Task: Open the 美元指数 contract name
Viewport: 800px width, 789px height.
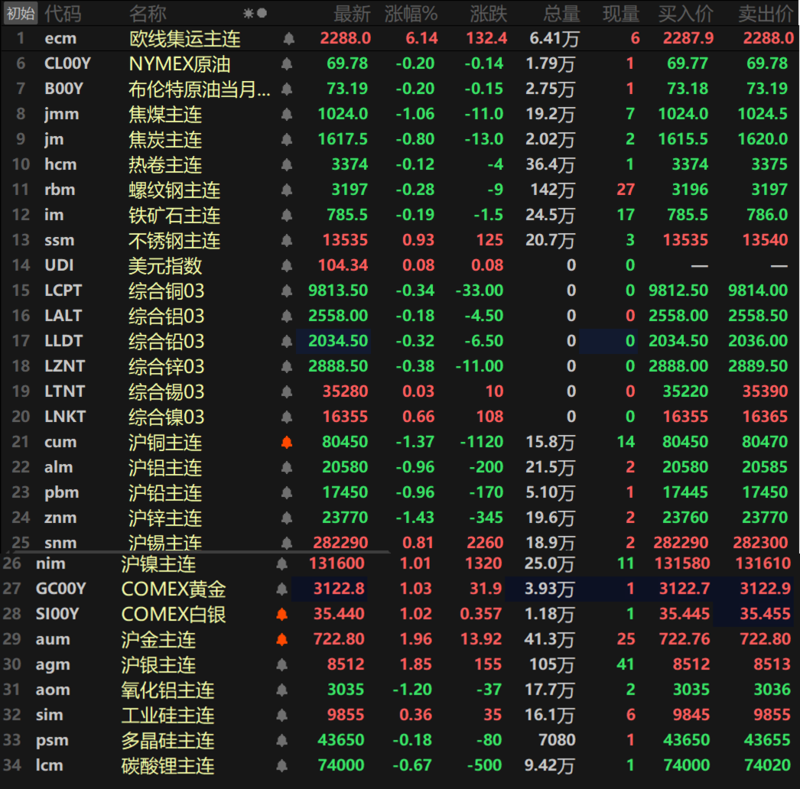Action: click(165, 265)
